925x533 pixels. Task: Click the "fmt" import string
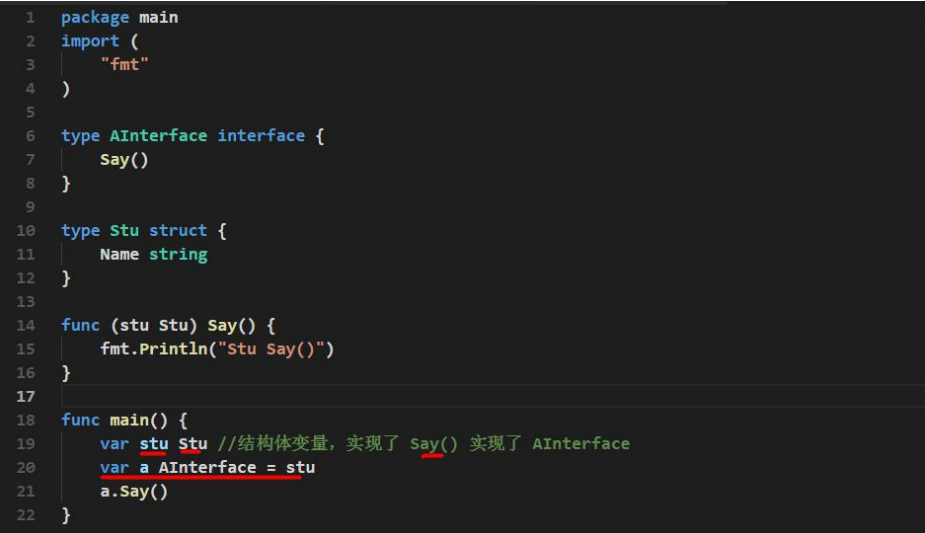pos(124,64)
